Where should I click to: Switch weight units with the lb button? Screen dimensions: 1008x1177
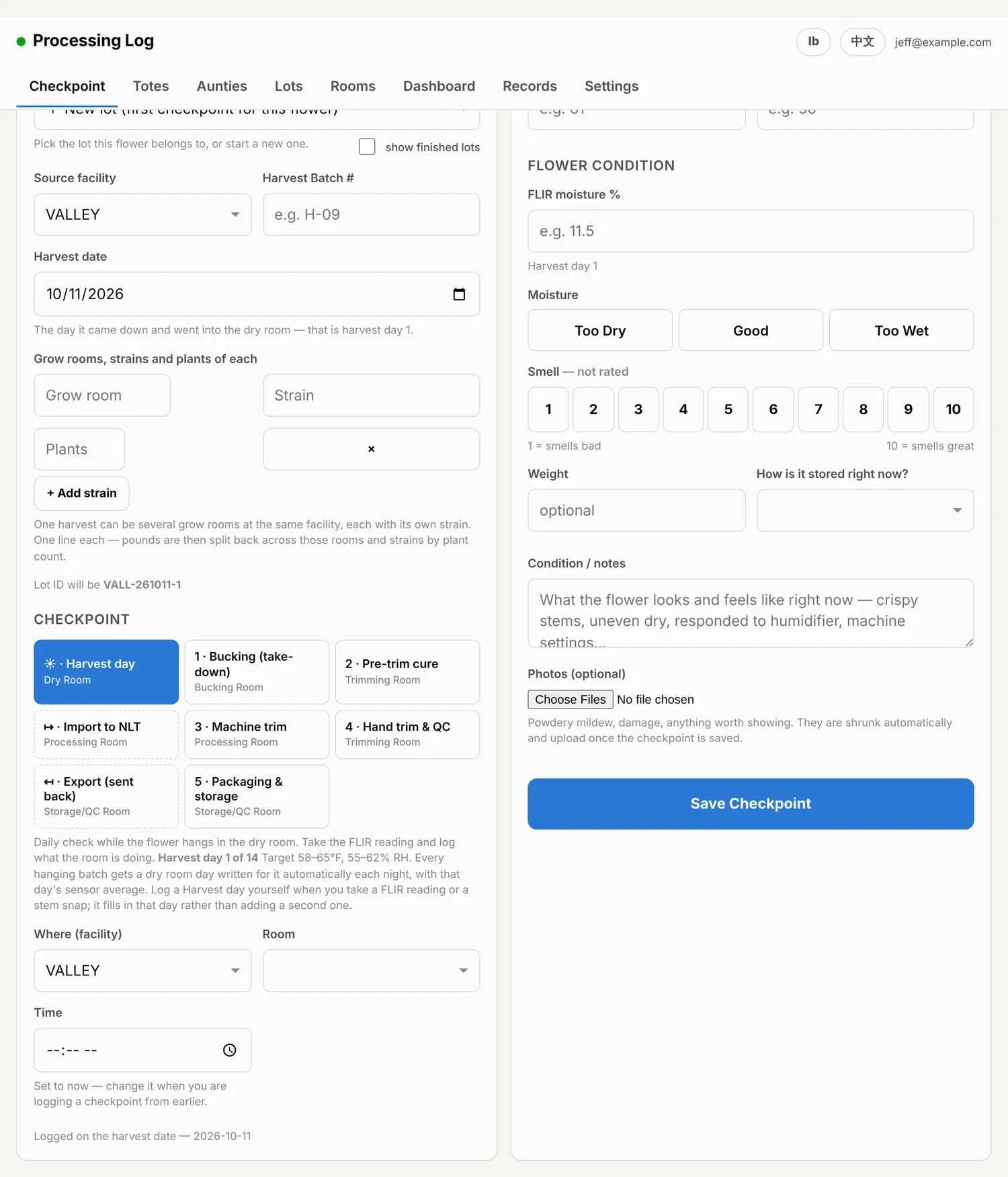pyautogui.click(x=813, y=42)
